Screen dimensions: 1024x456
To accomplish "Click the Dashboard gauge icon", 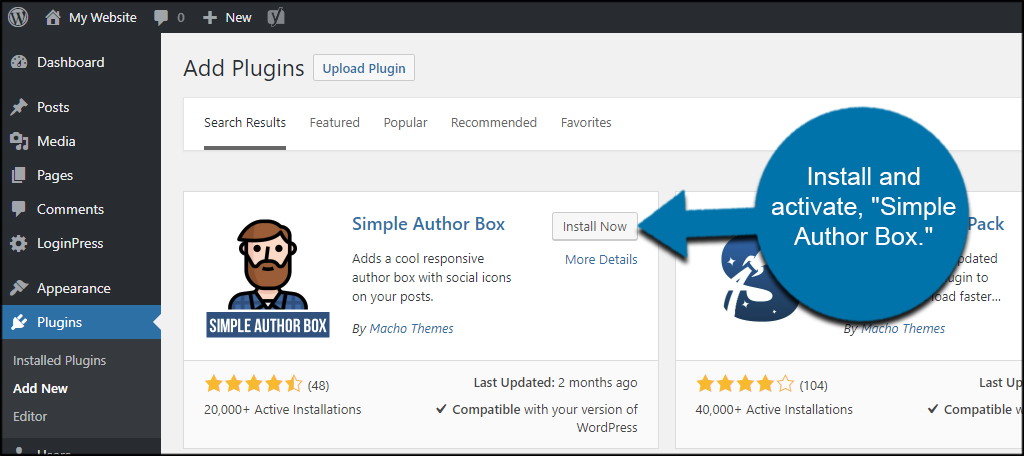I will (x=19, y=63).
